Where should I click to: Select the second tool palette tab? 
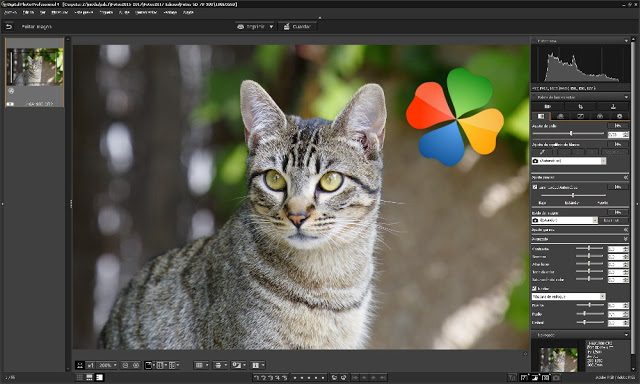(x=560, y=116)
